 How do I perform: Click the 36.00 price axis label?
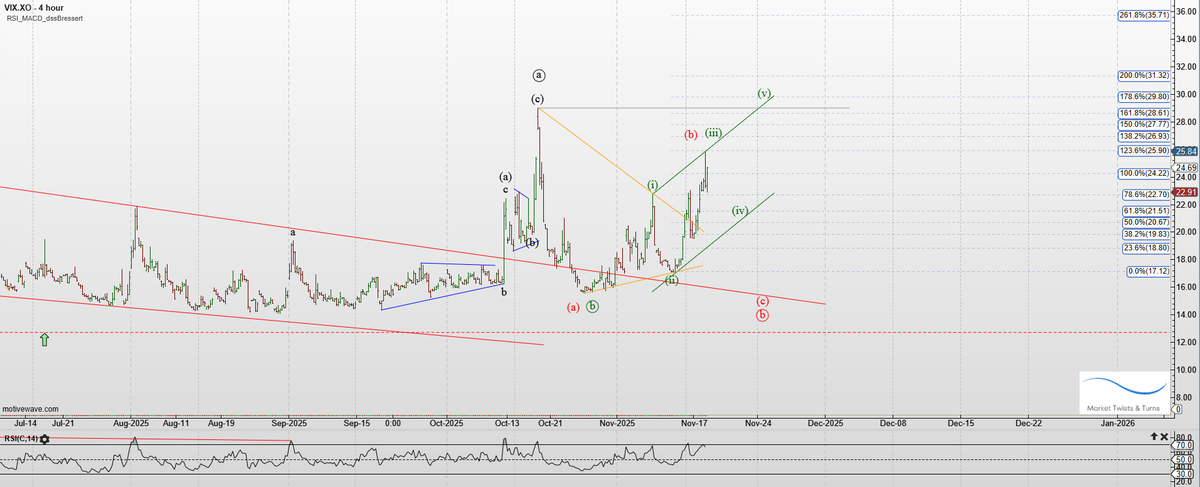coord(1186,12)
